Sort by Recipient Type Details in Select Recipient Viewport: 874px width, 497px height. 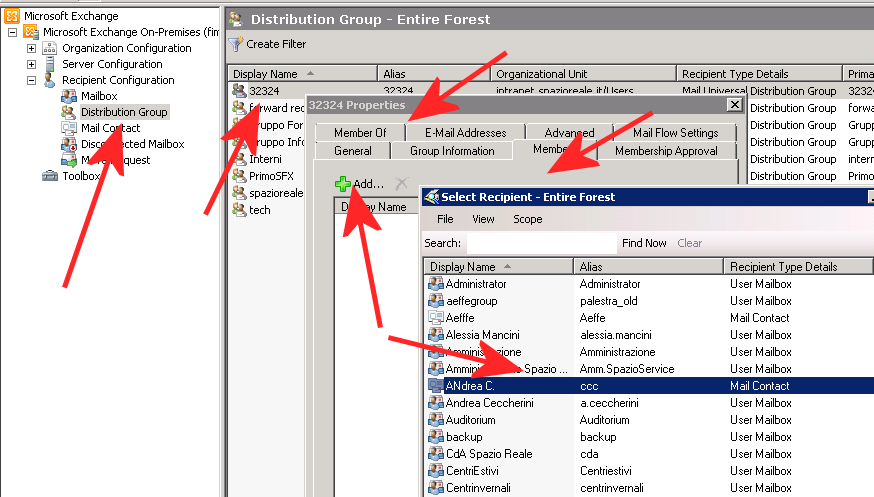pyautogui.click(x=798, y=267)
